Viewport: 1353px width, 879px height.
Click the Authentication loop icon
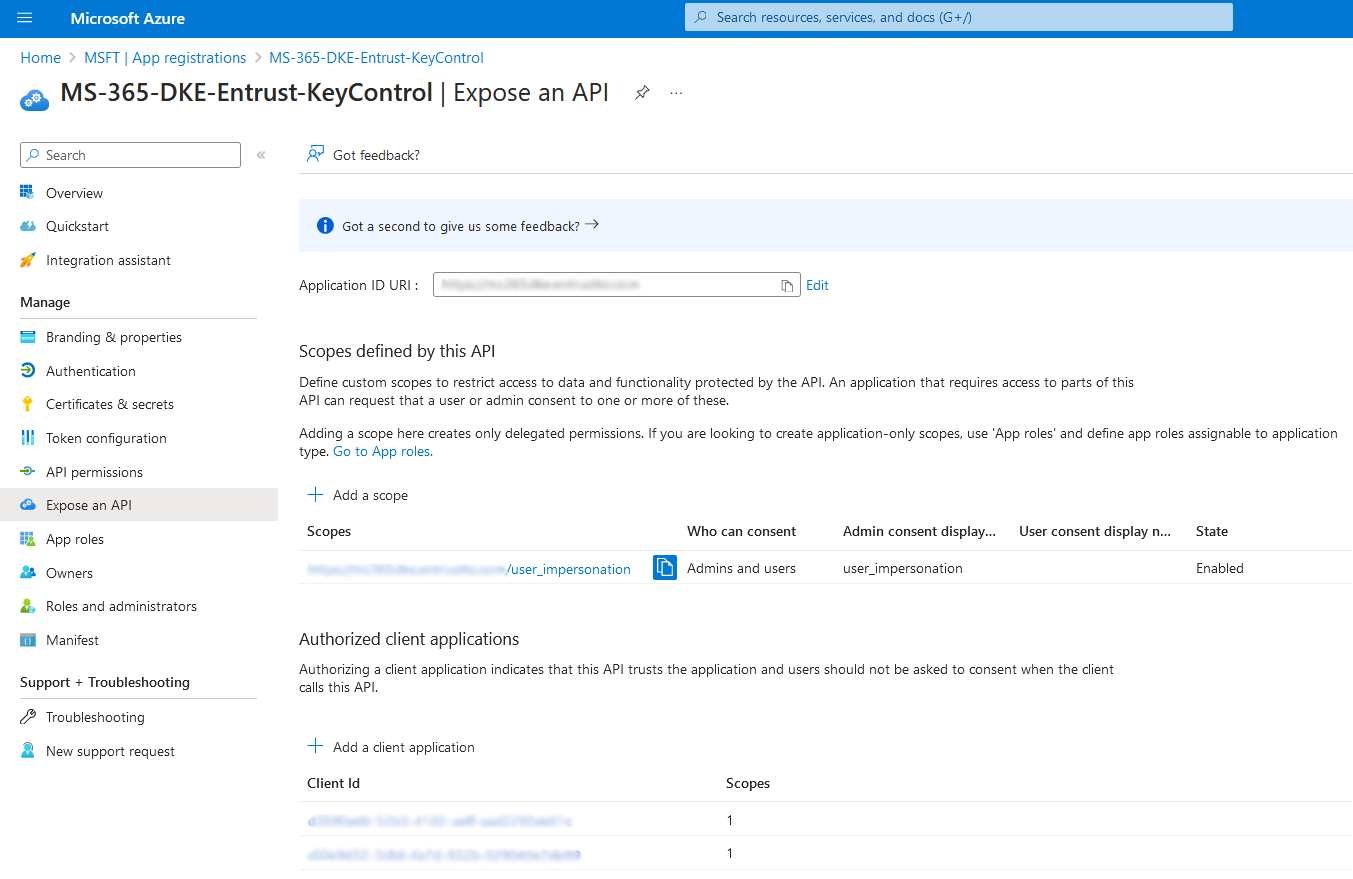[x=28, y=371]
